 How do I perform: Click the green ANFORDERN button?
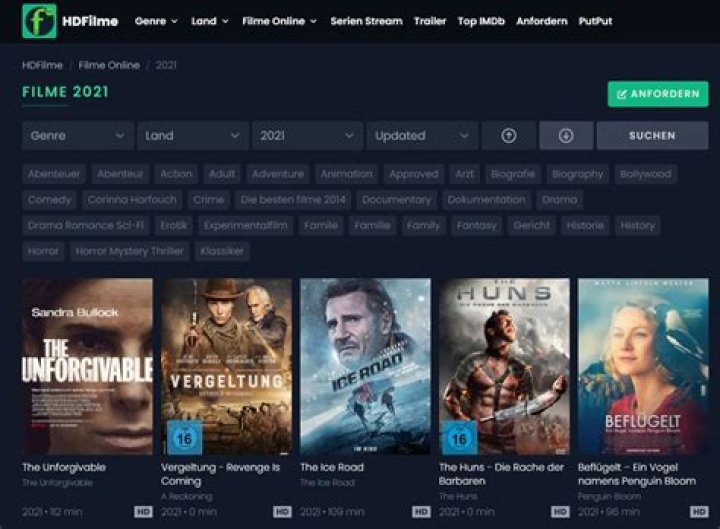pos(658,94)
